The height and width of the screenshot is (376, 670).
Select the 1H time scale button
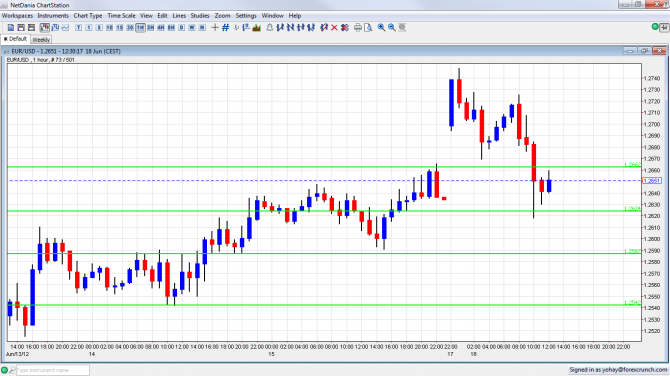click(x=140, y=27)
